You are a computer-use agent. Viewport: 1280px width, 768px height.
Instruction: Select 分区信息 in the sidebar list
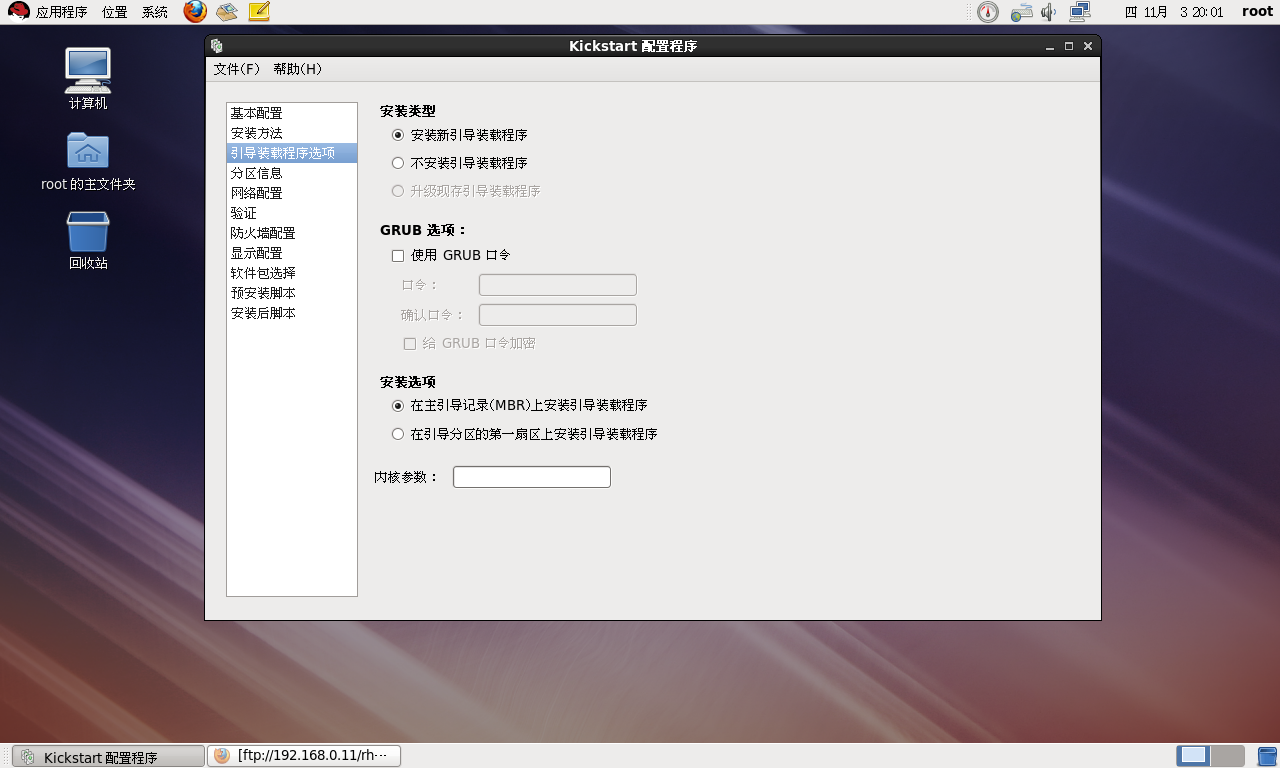pos(292,173)
